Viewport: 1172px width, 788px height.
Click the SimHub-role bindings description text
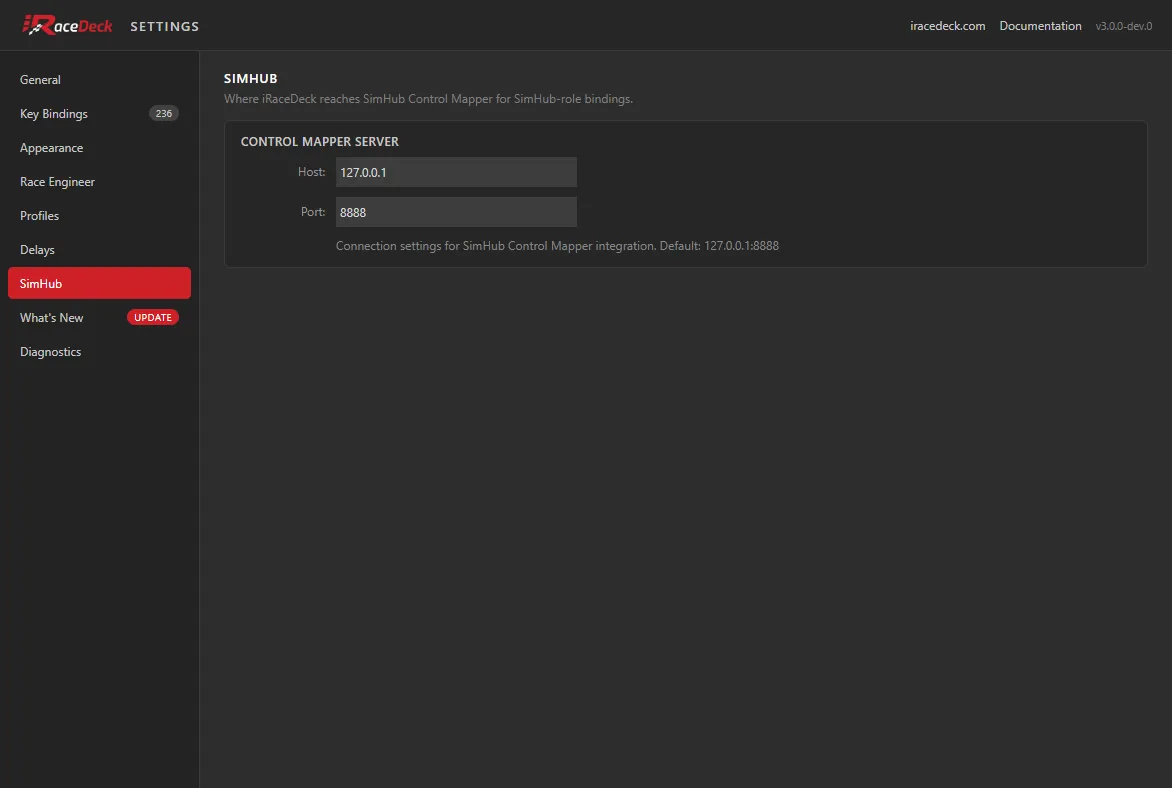[x=428, y=99]
